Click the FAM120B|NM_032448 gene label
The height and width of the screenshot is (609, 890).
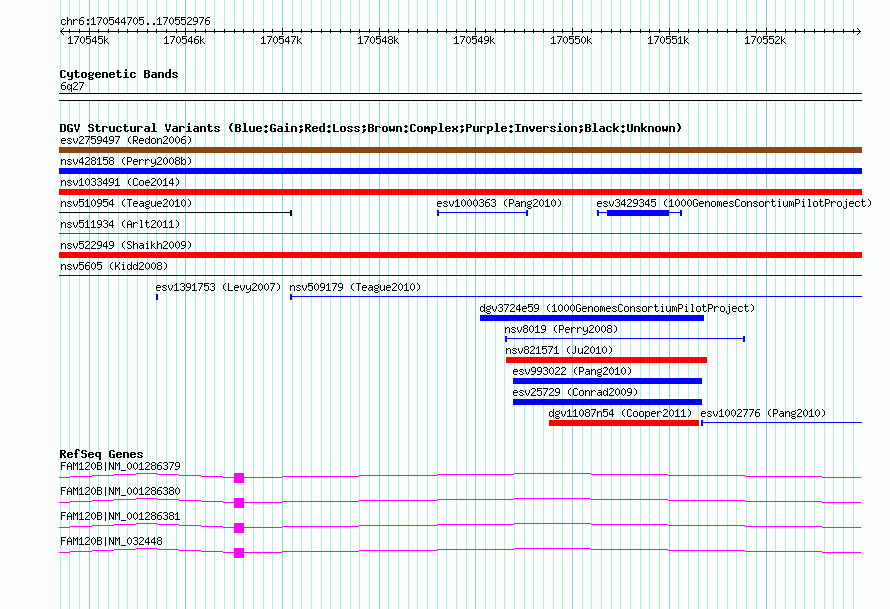(x=111, y=541)
